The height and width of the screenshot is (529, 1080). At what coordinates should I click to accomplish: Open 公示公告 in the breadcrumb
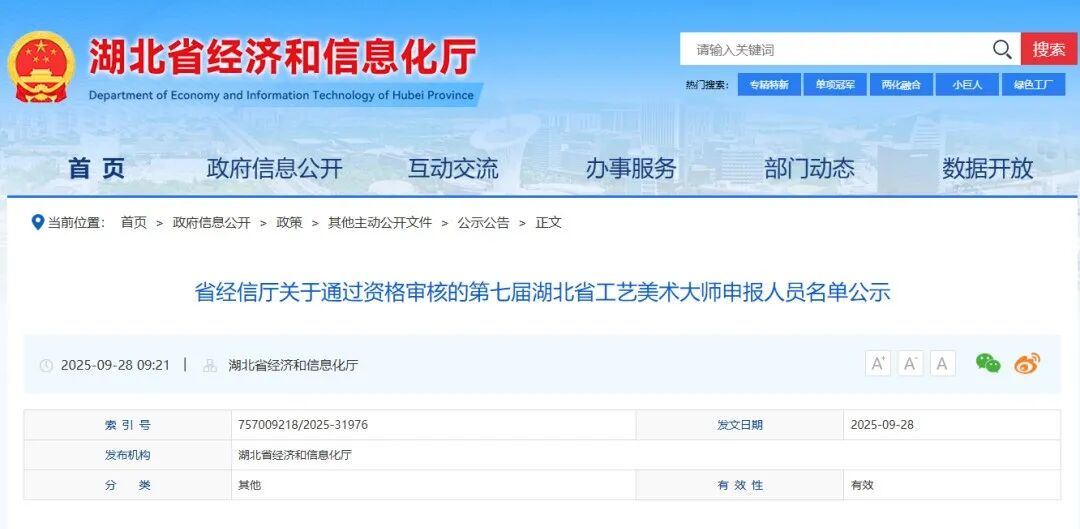pyautogui.click(x=483, y=222)
